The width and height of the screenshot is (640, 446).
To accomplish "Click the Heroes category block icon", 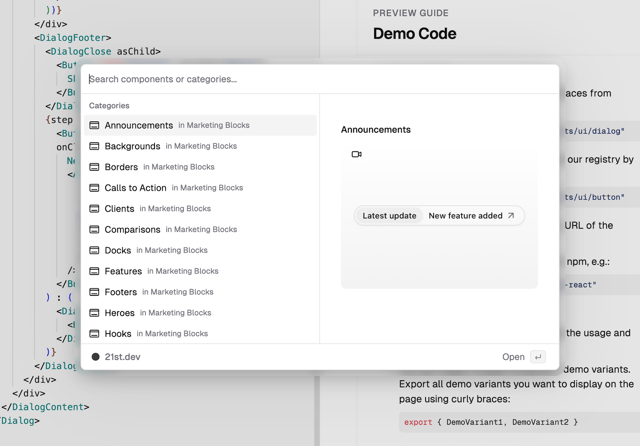I will point(94,313).
